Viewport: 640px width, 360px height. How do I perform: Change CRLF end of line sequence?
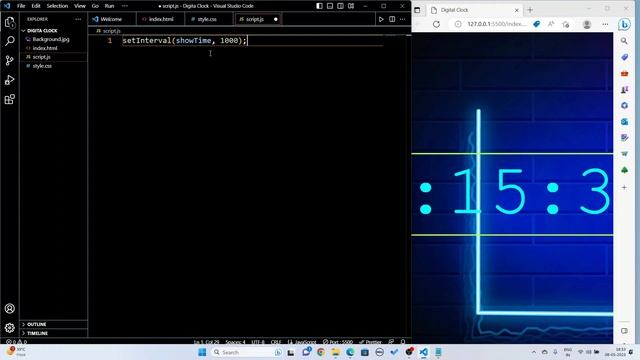pyautogui.click(x=276, y=342)
